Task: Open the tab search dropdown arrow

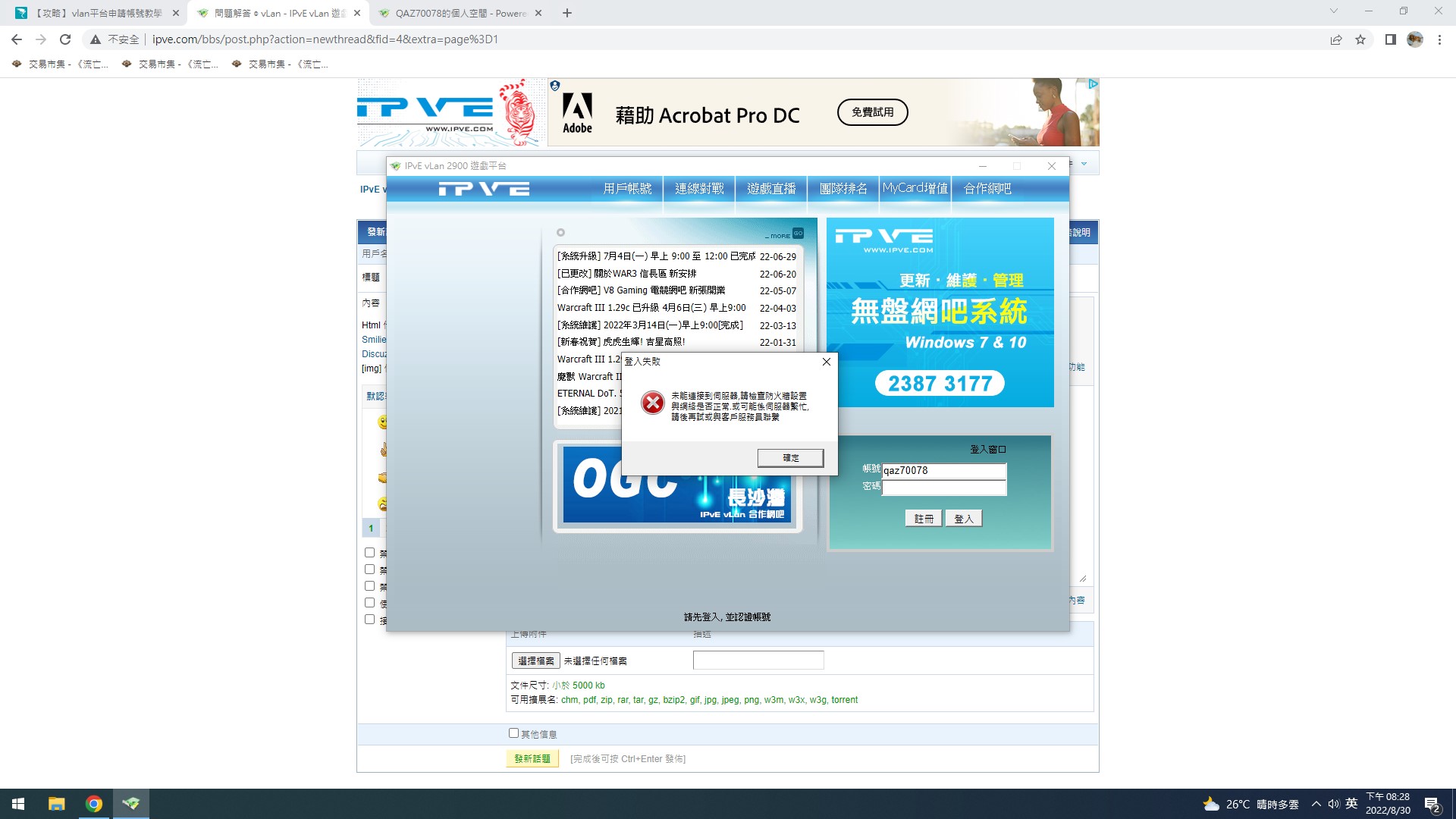Action: [1333, 11]
